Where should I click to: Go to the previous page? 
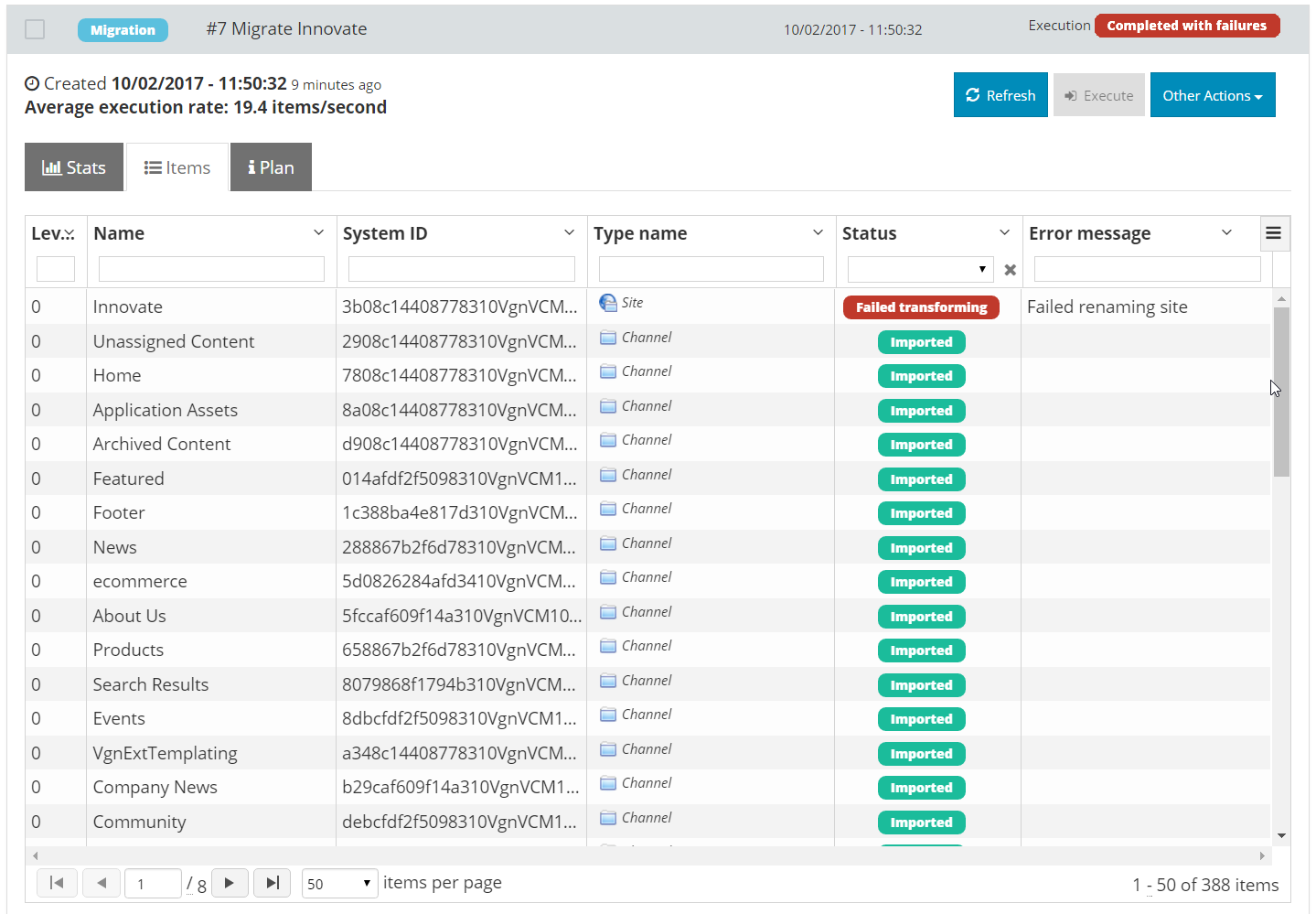pos(102,883)
